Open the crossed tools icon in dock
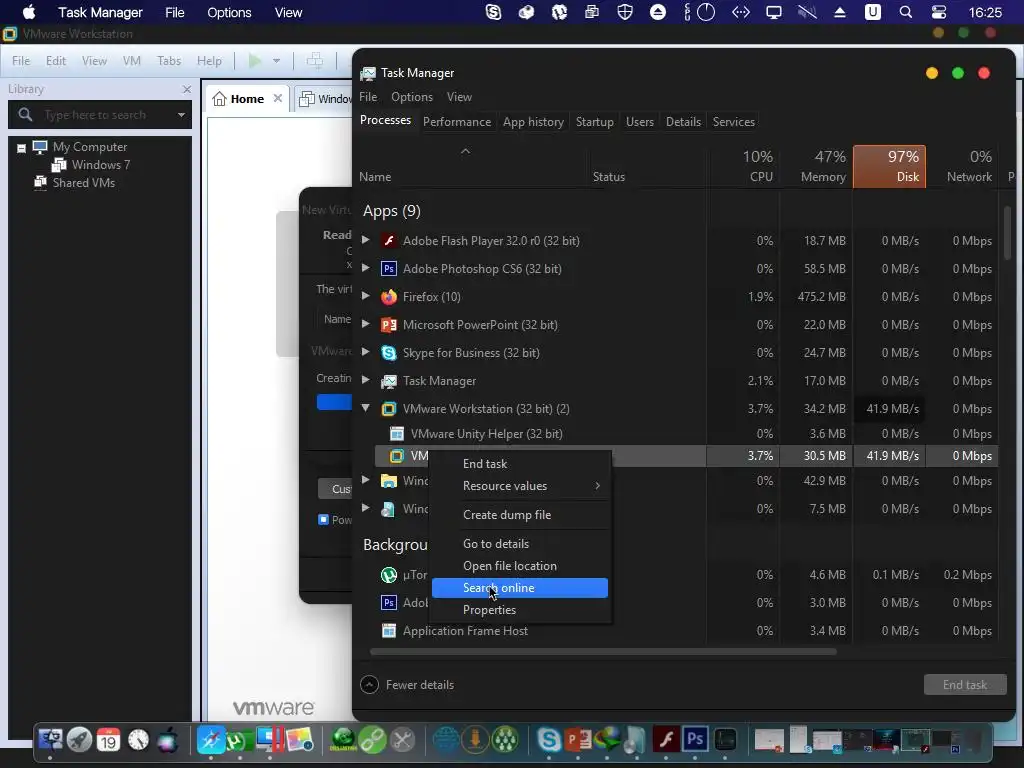Screen dimensions: 1024x768 point(403,740)
